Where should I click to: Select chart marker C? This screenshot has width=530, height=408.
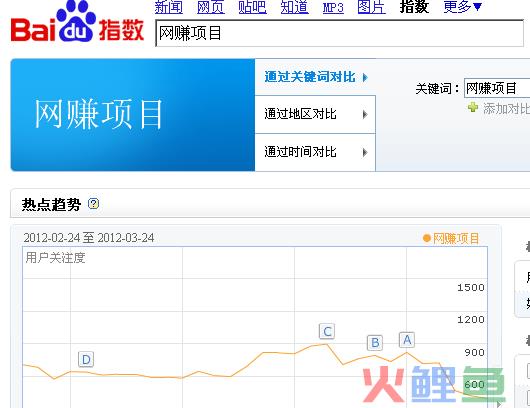(x=327, y=332)
